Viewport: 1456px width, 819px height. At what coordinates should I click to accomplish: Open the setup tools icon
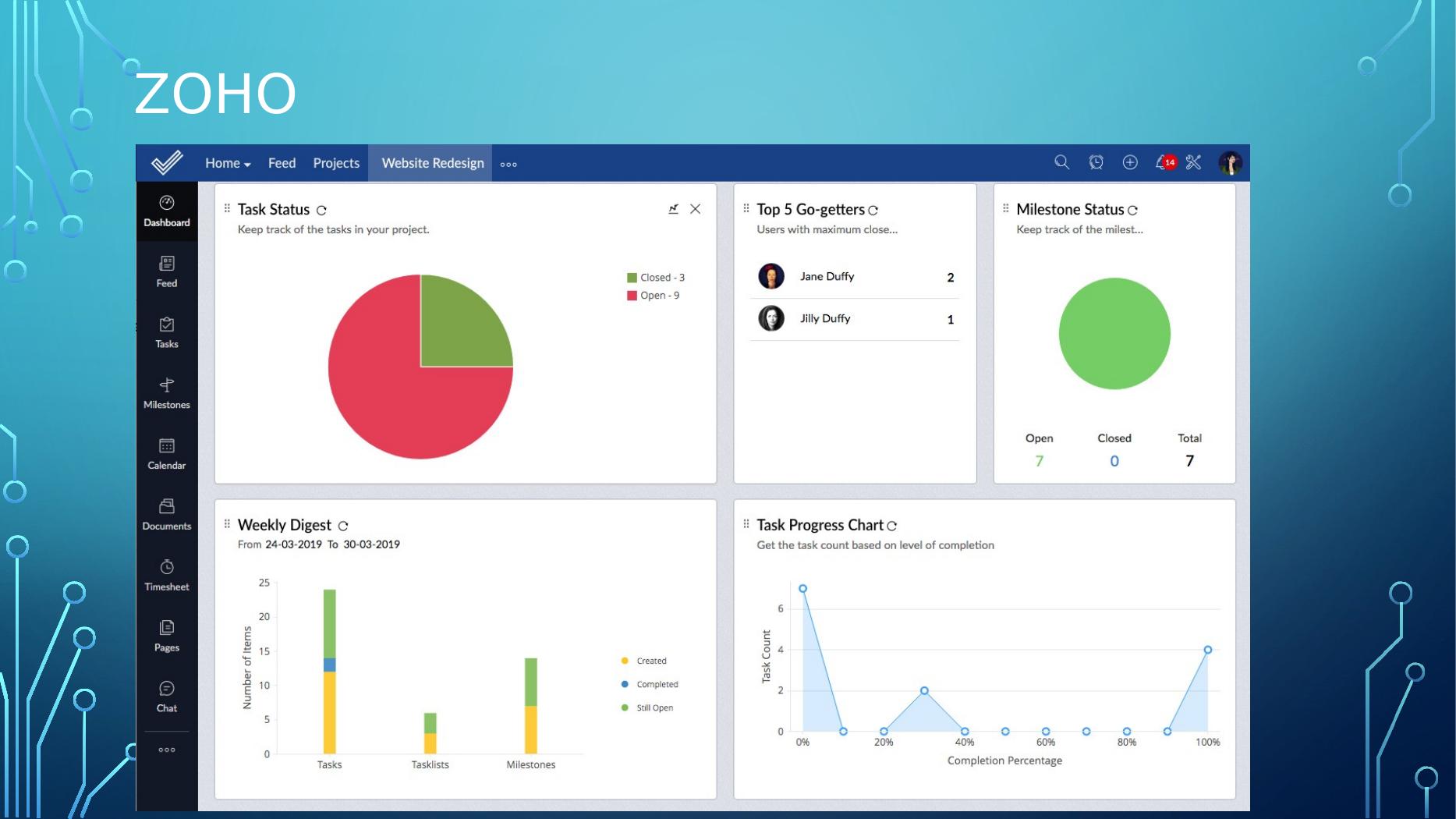point(1193,162)
